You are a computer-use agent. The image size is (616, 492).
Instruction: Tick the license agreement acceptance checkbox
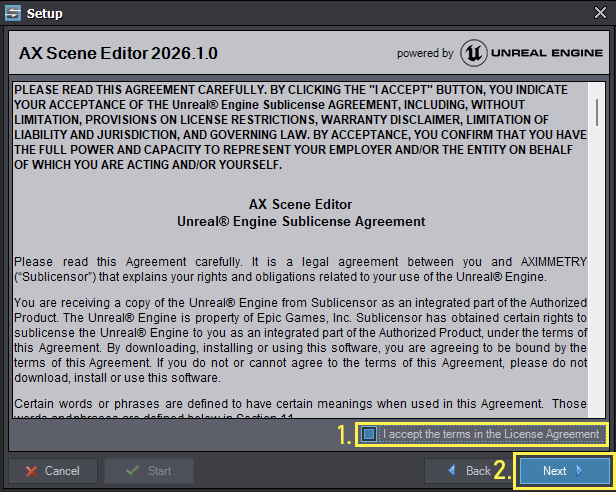(370, 434)
